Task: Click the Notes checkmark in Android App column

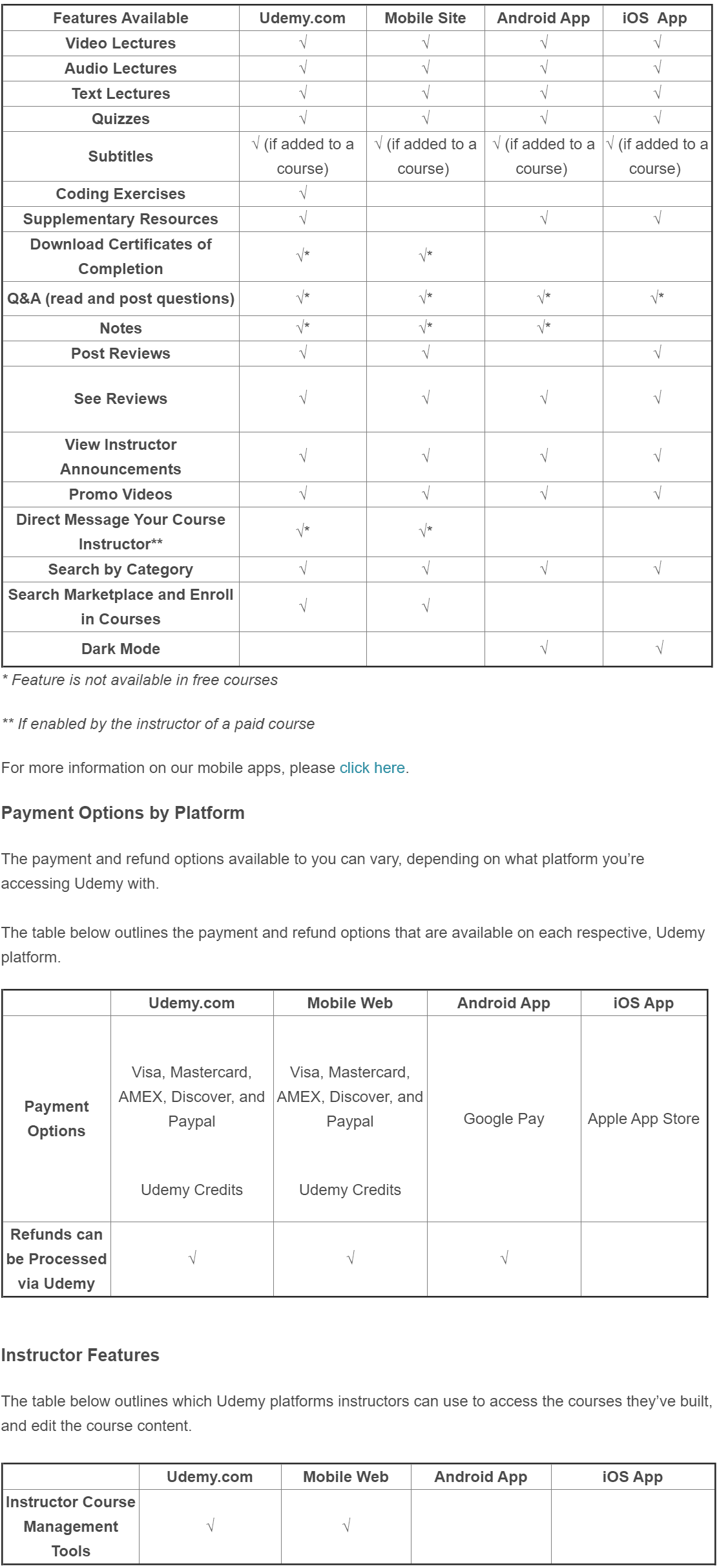Action: [x=544, y=328]
